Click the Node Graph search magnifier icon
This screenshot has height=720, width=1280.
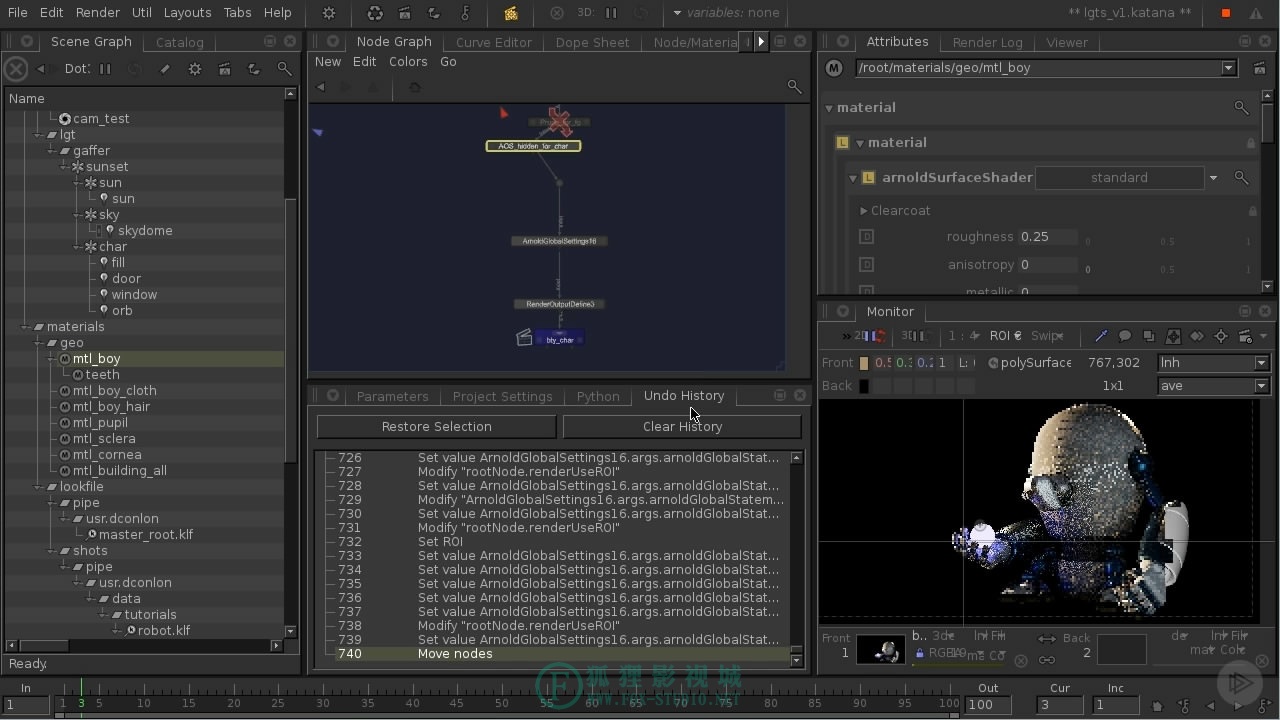point(794,87)
